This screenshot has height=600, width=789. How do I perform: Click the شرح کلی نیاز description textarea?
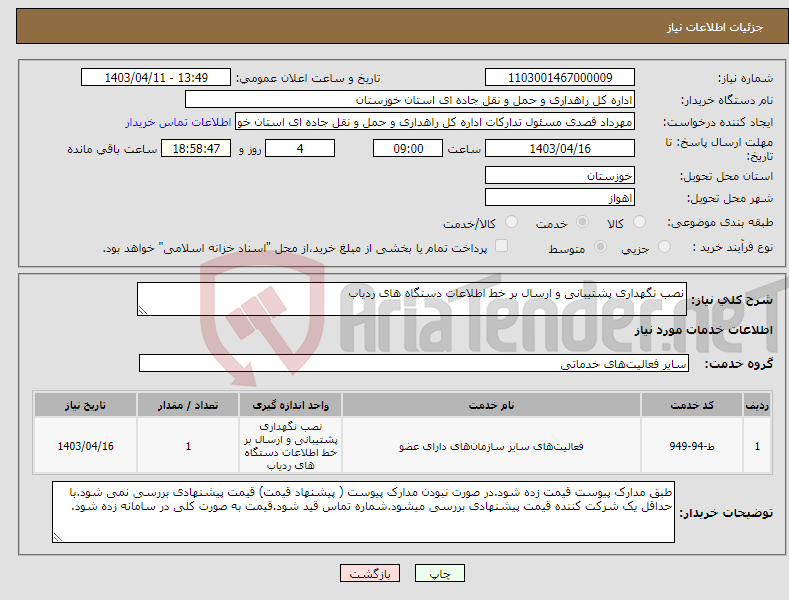point(412,299)
